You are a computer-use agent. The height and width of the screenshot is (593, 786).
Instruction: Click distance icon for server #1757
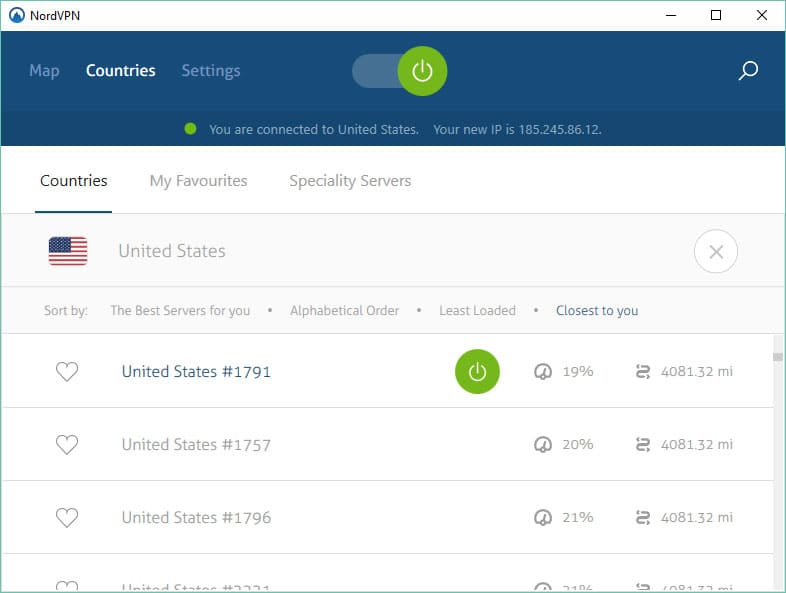click(x=643, y=444)
